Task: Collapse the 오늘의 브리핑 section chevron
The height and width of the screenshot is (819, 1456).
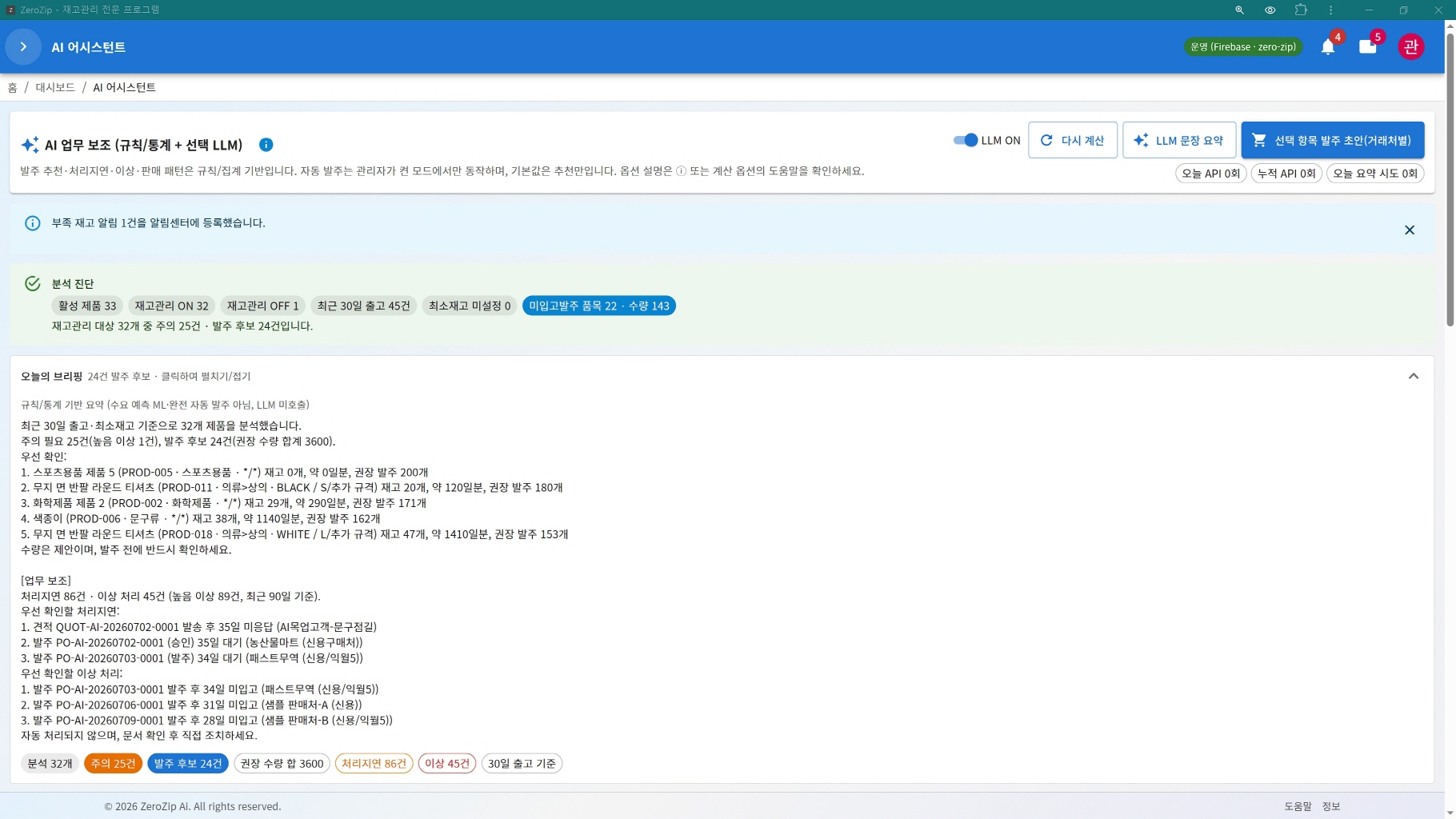Action: point(1414,376)
